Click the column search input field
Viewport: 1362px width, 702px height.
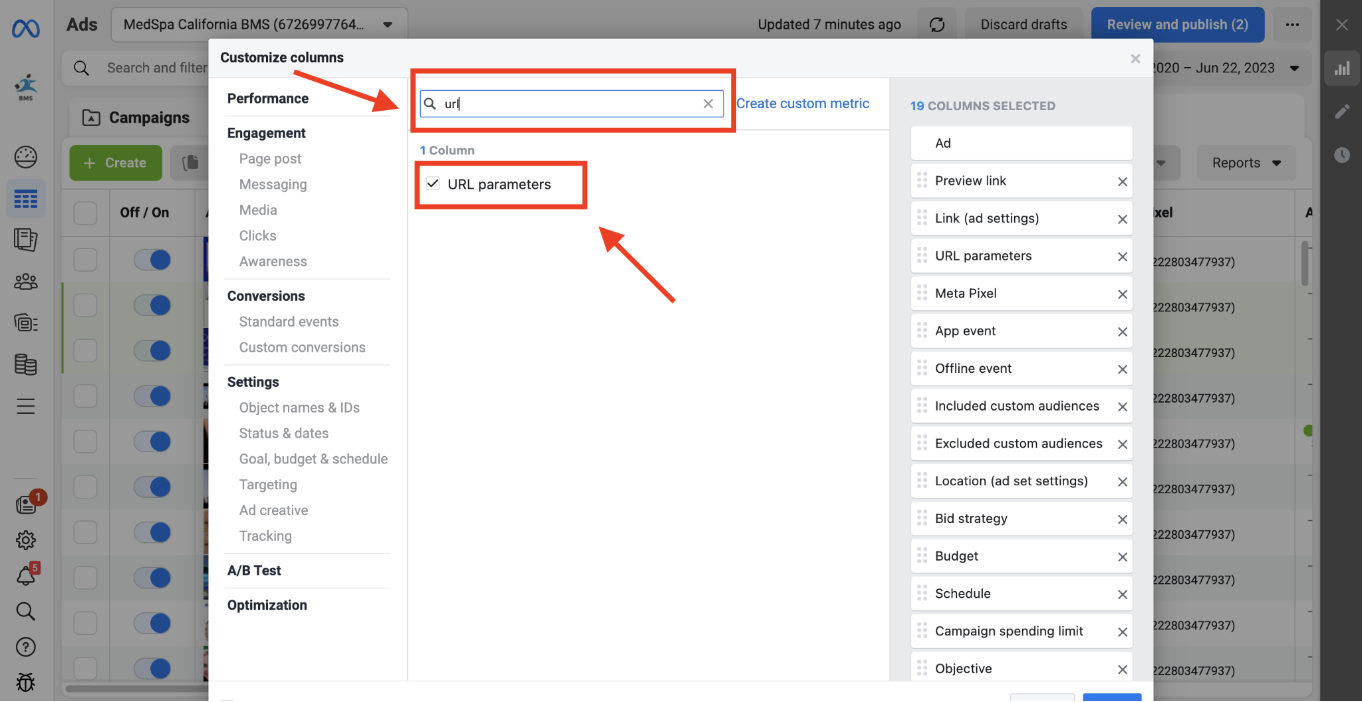pyautogui.click(x=571, y=104)
